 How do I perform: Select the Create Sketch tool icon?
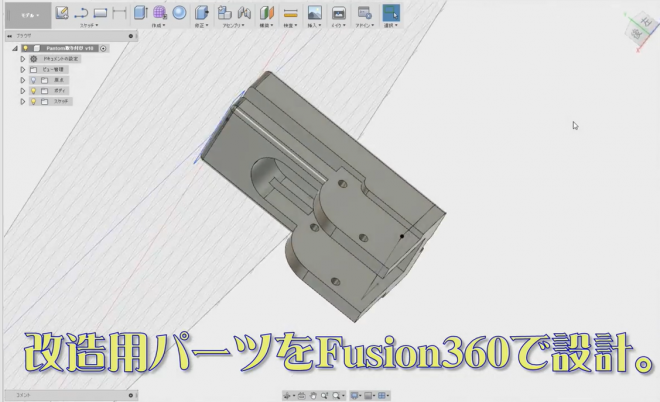coord(62,13)
